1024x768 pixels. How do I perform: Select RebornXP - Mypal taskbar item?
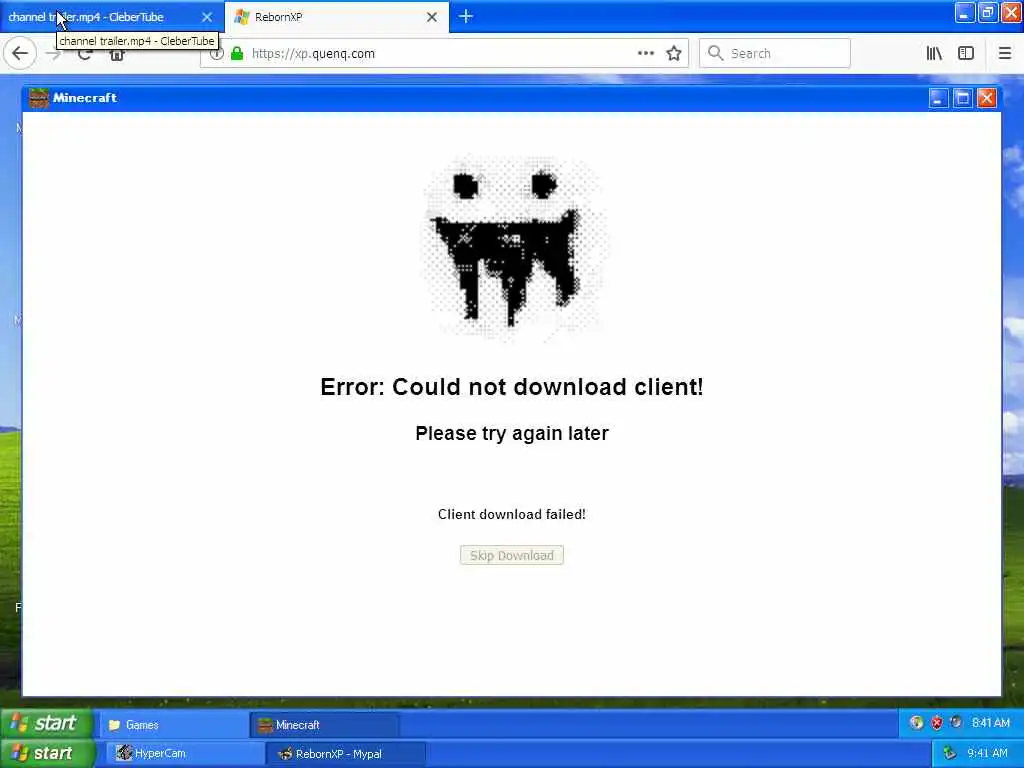tap(345, 754)
